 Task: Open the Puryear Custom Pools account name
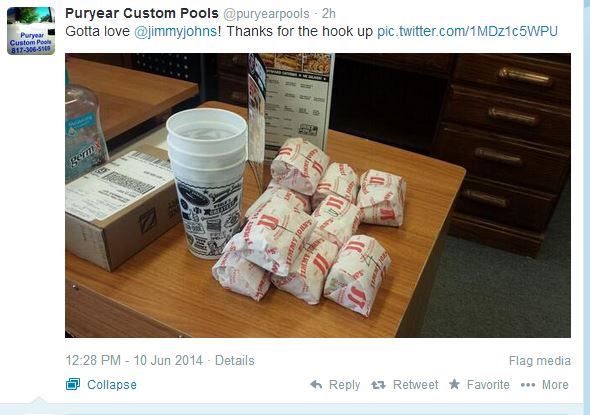pyautogui.click(x=141, y=14)
